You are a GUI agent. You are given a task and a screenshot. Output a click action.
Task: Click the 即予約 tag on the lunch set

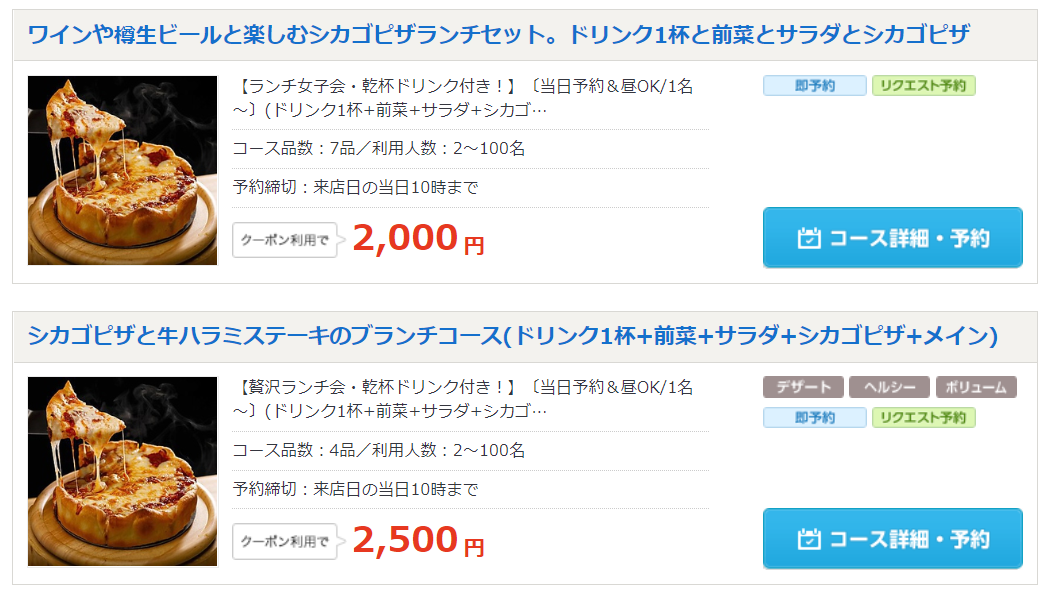click(x=815, y=86)
